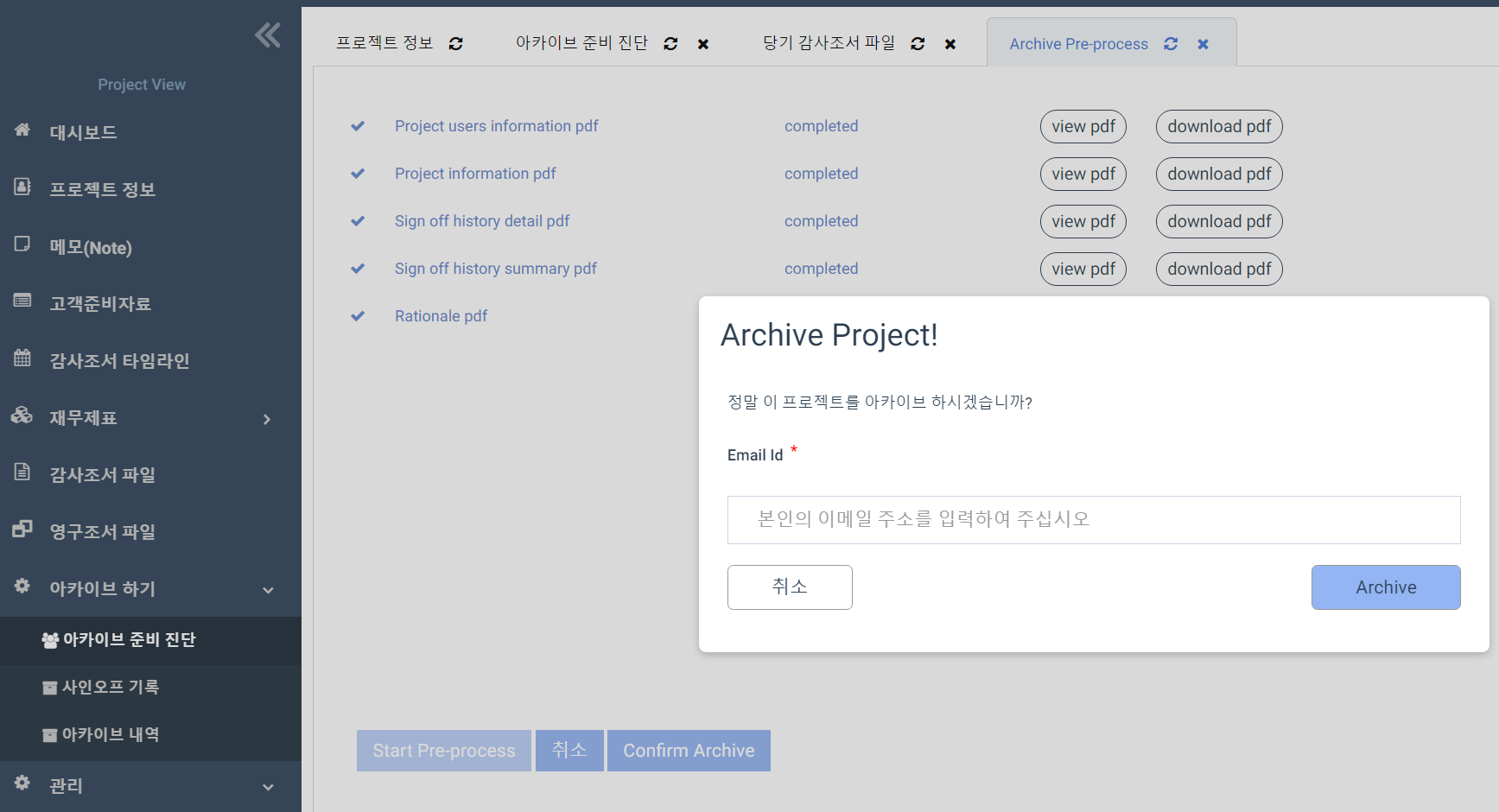Switch to the 당기 감사조서 파일 tab
Image resolution: width=1499 pixels, height=812 pixels.
(x=829, y=42)
